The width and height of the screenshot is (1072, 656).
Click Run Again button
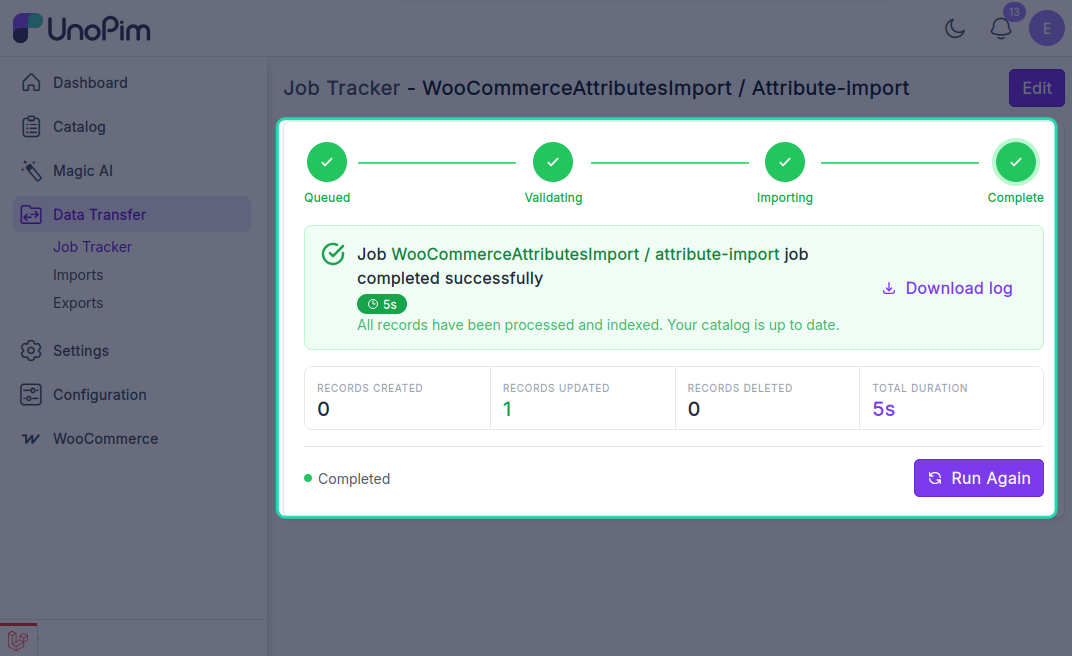(x=978, y=478)
